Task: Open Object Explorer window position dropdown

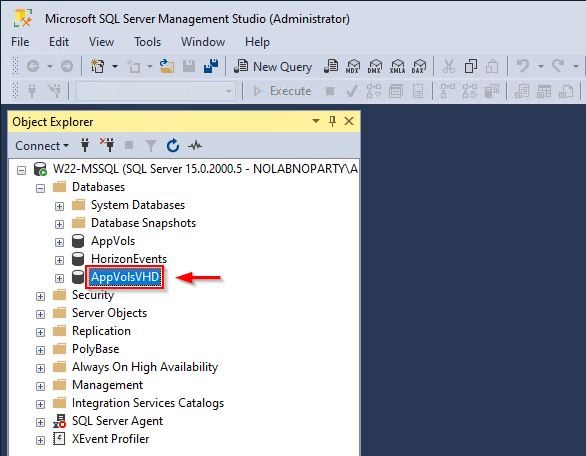Action: pyautogui.click(x=316, y=121)
